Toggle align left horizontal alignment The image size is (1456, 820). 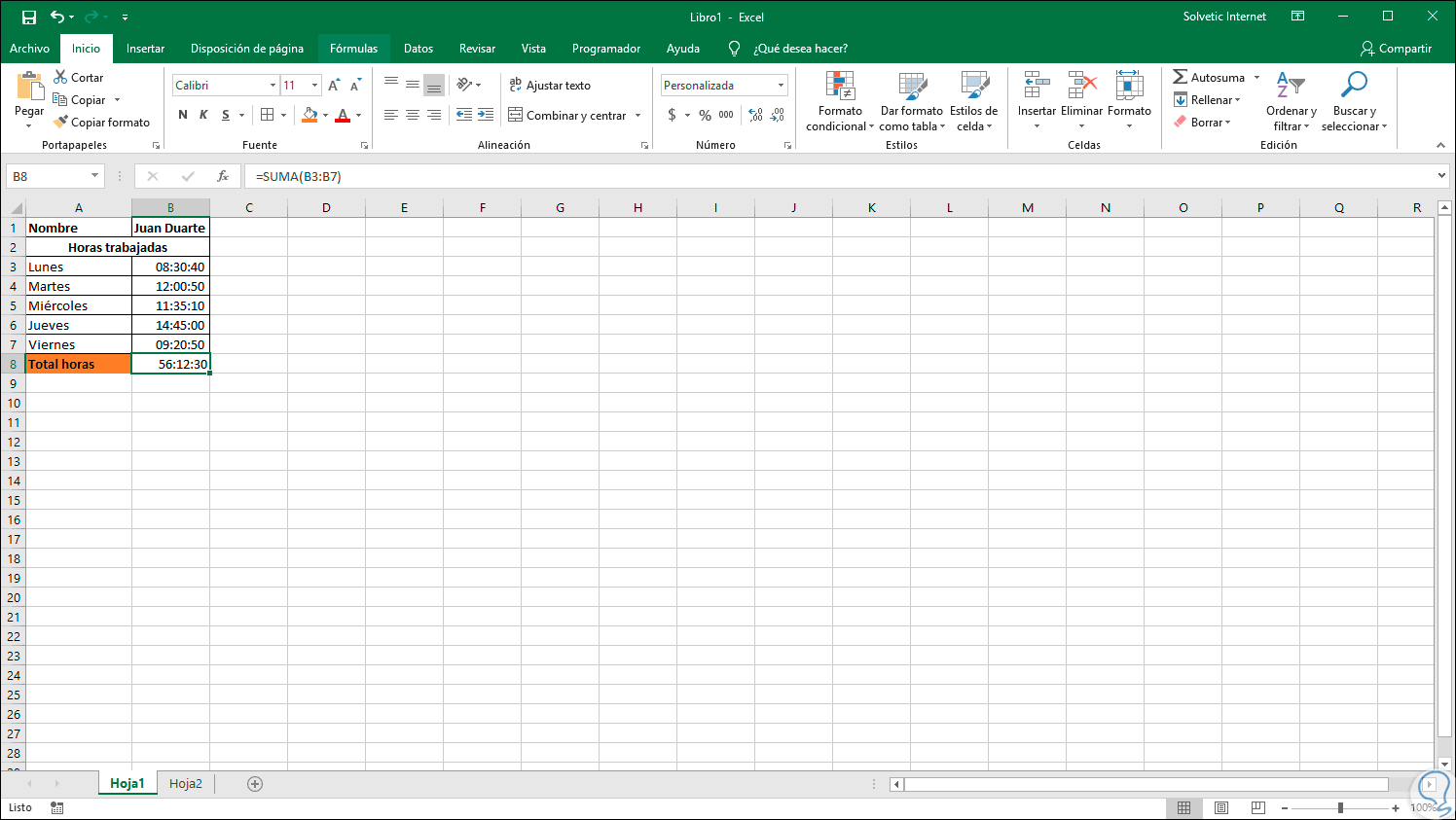click(391, 115)
